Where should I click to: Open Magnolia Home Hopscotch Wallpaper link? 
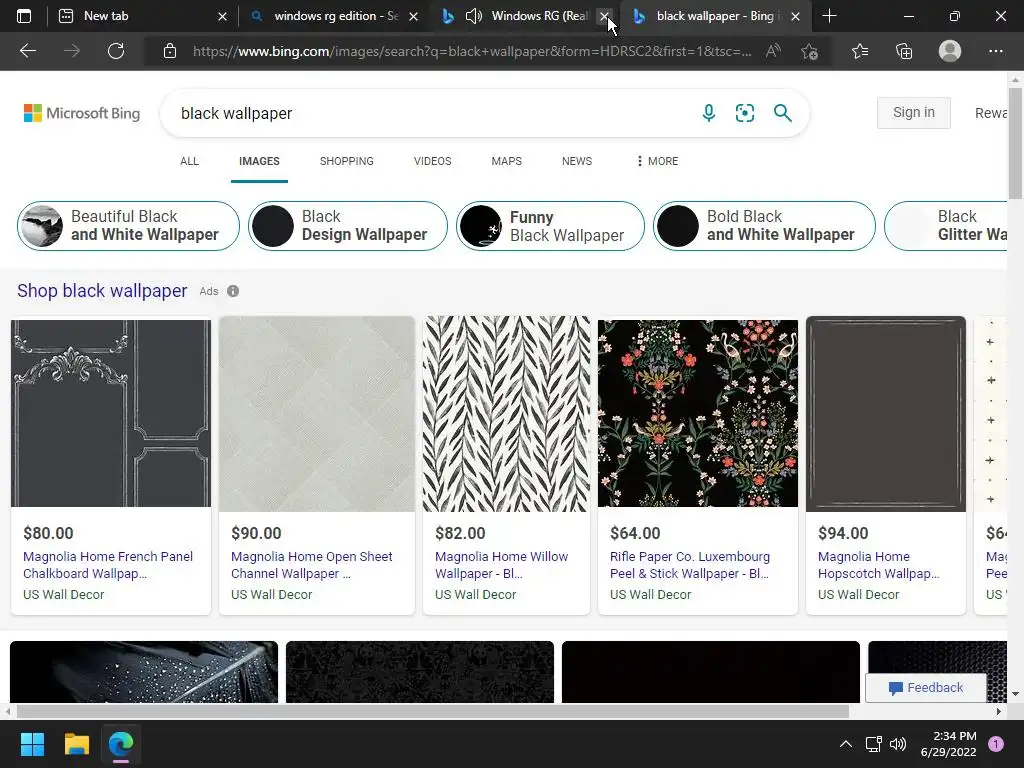coord(878,565)
